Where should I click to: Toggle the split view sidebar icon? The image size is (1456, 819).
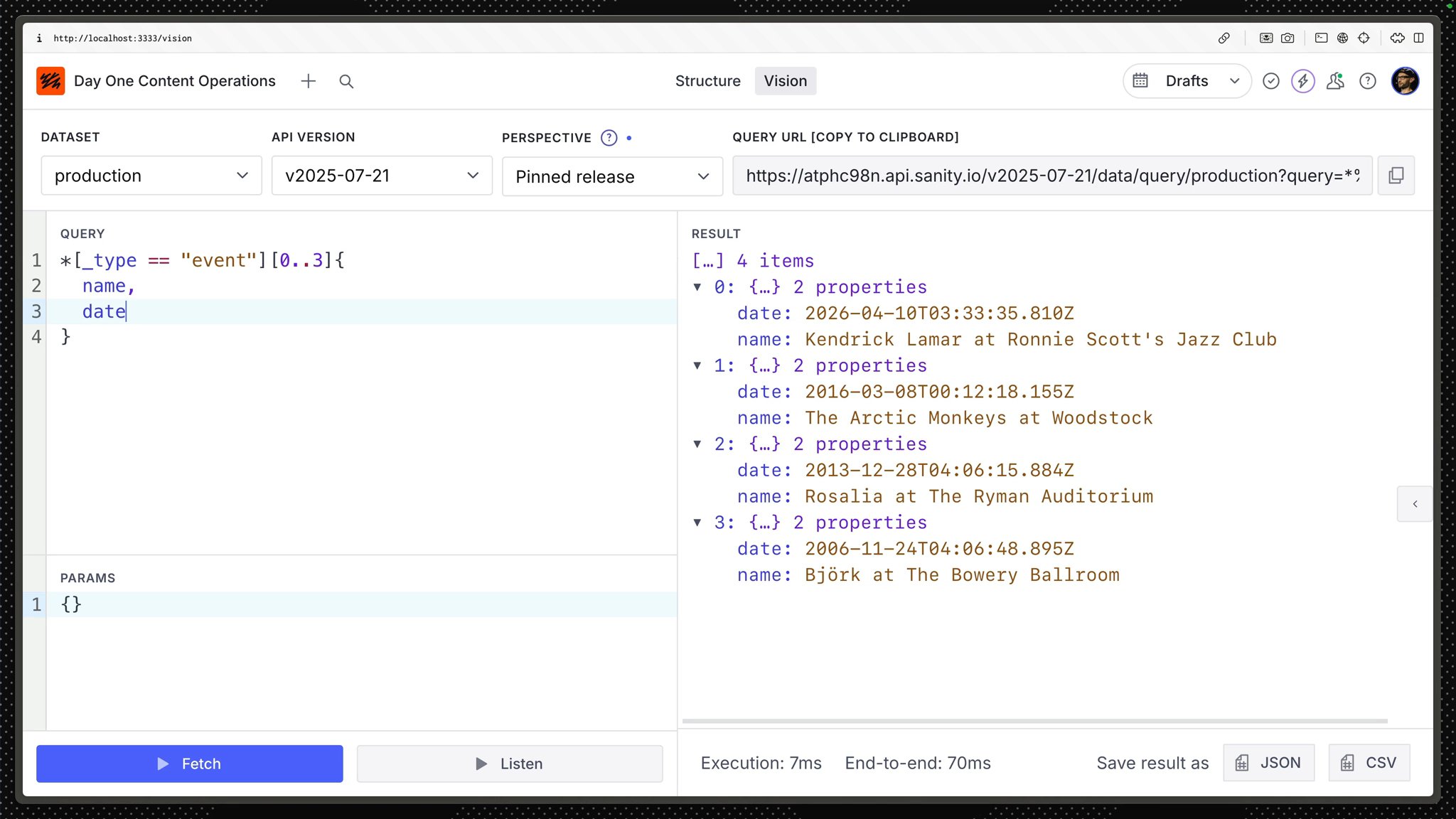(1418, 38)
